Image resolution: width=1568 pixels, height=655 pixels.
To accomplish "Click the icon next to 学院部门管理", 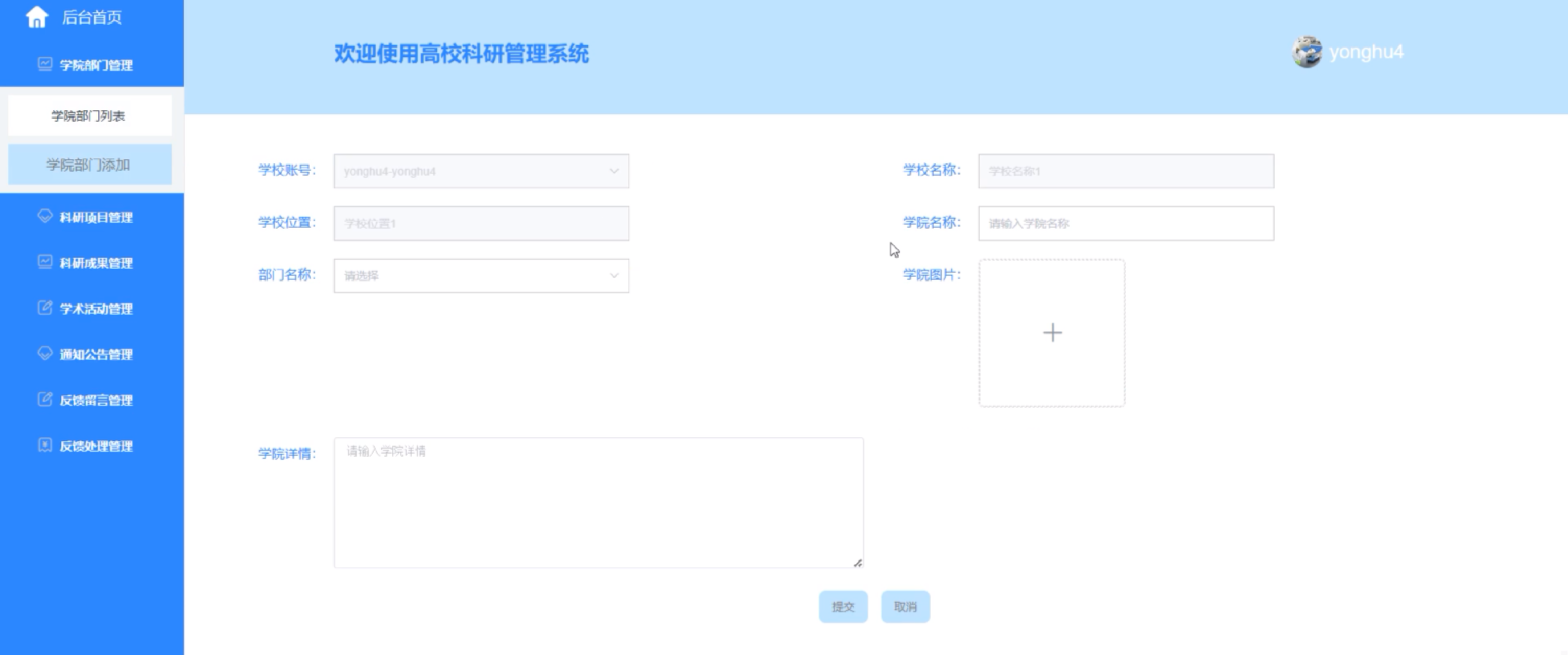I will tap(44, 64).
